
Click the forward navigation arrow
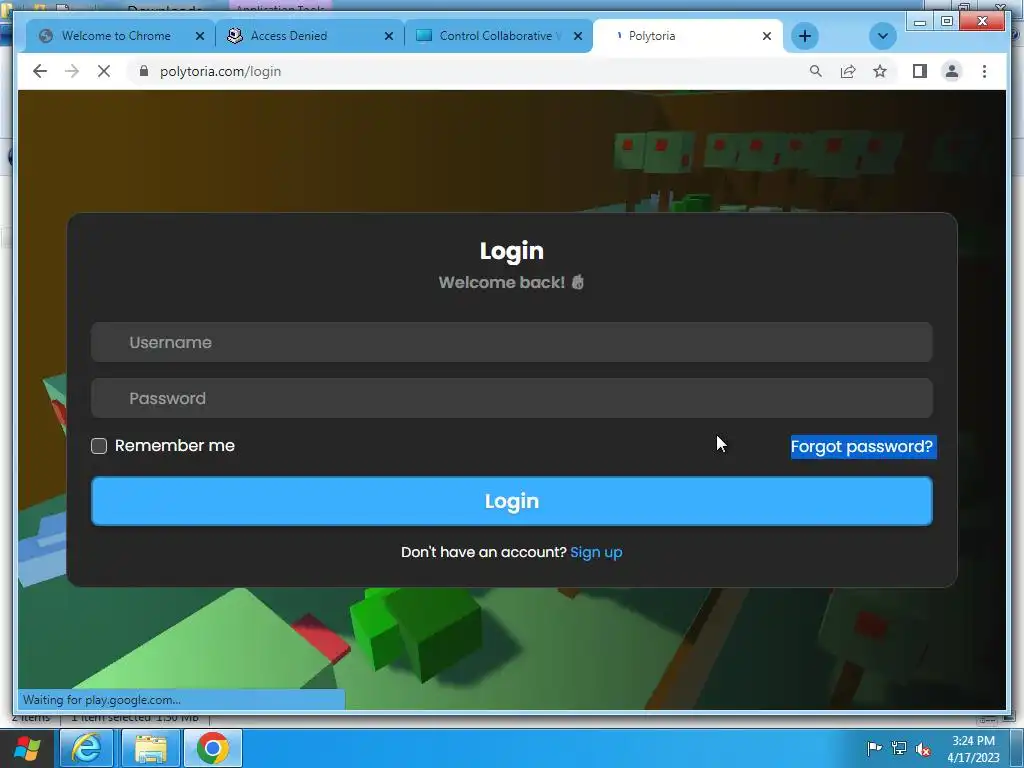[72, 71]
